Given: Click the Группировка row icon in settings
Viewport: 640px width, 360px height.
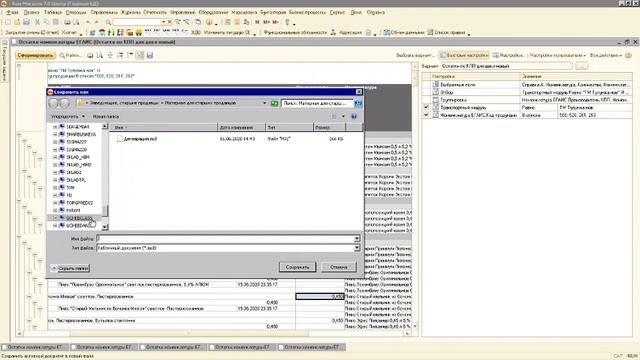Looking at the screenshot, I should point(436,100).
